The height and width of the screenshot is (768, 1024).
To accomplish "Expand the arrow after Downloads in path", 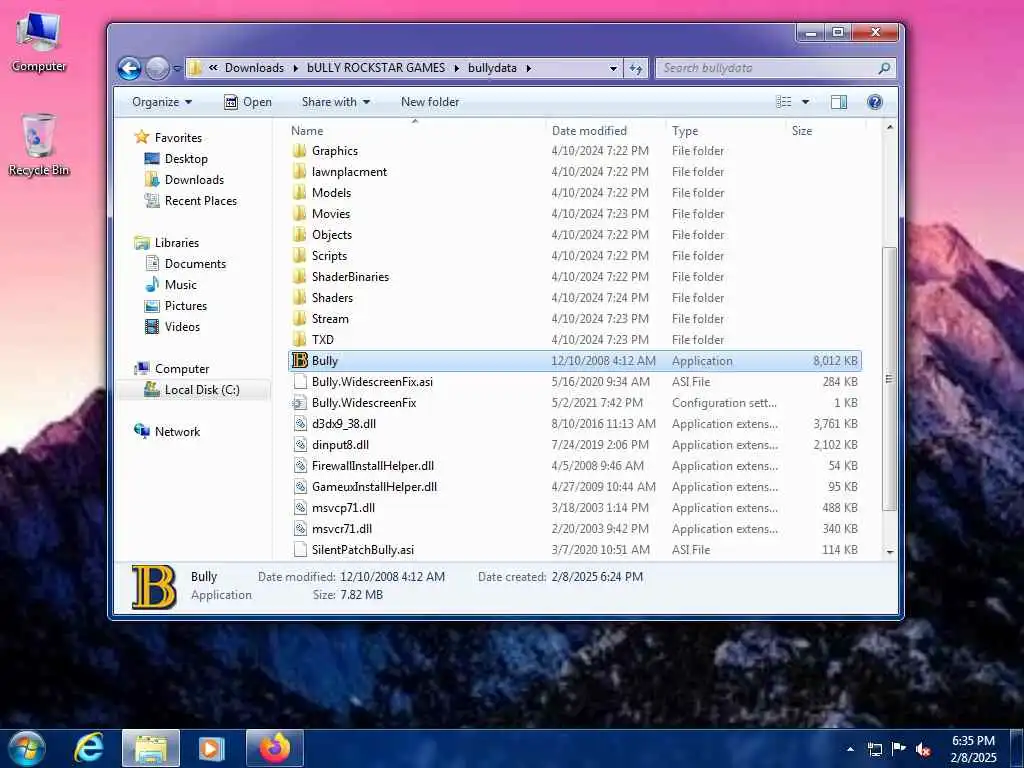I will (x=296, y=68).
